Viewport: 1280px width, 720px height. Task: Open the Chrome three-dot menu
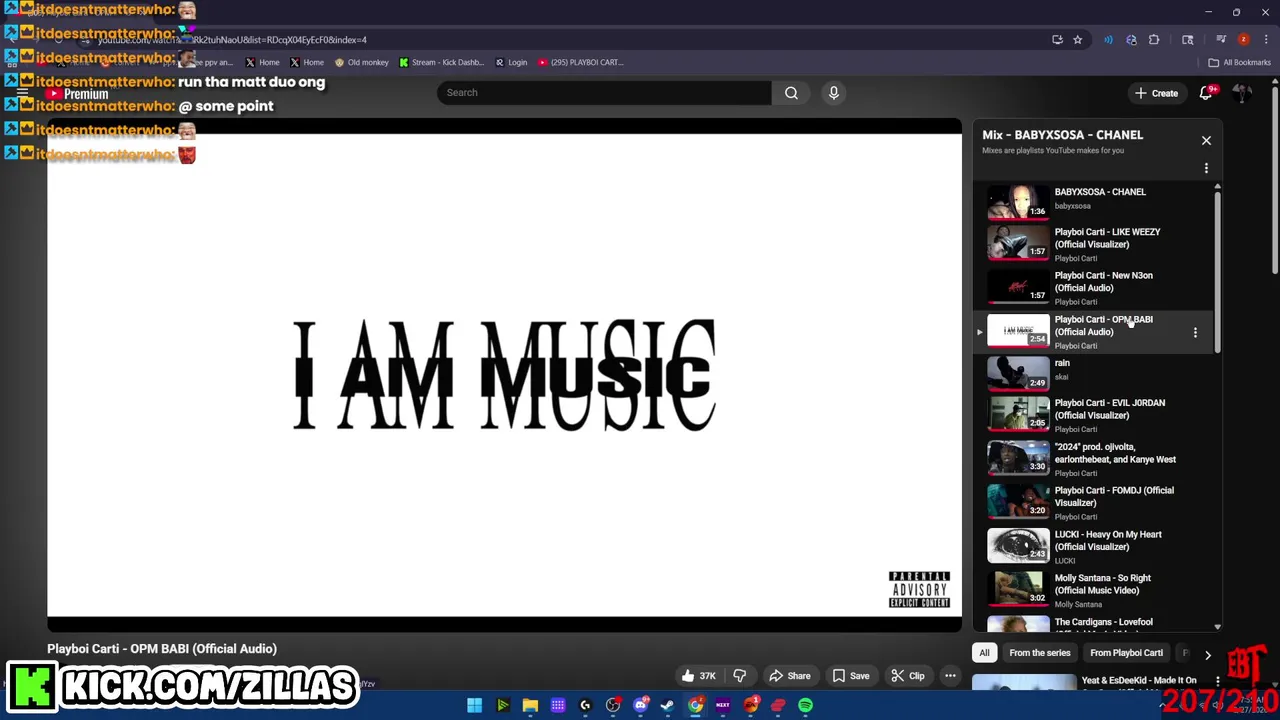pos(1266,40)
